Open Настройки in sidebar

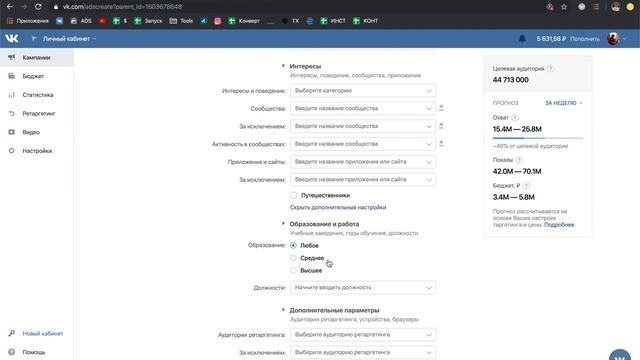click(37, 151)
